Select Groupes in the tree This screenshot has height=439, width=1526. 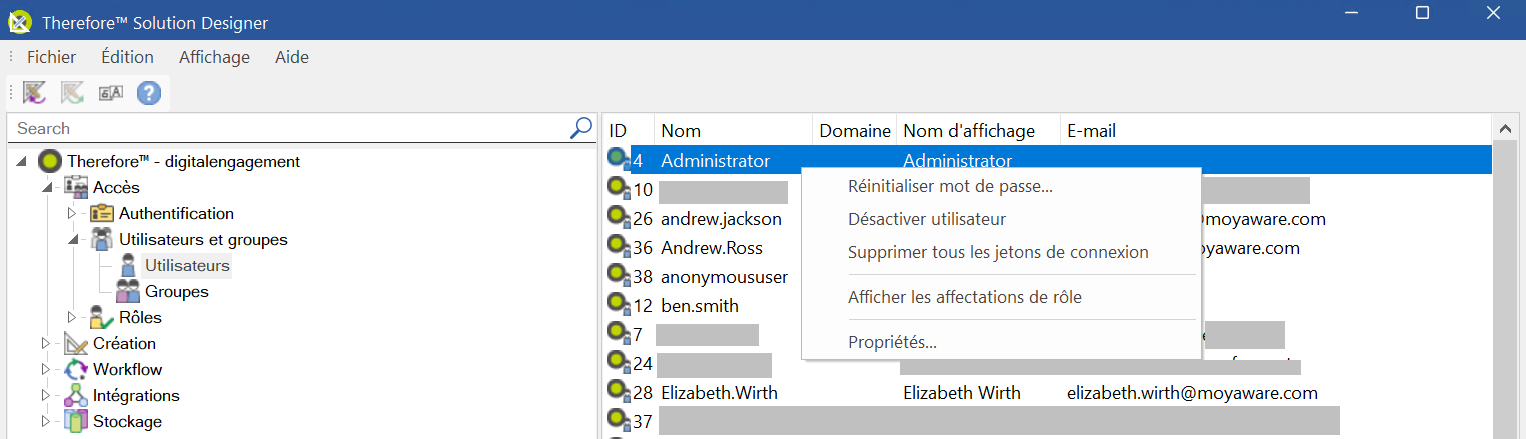coord(177,291)
